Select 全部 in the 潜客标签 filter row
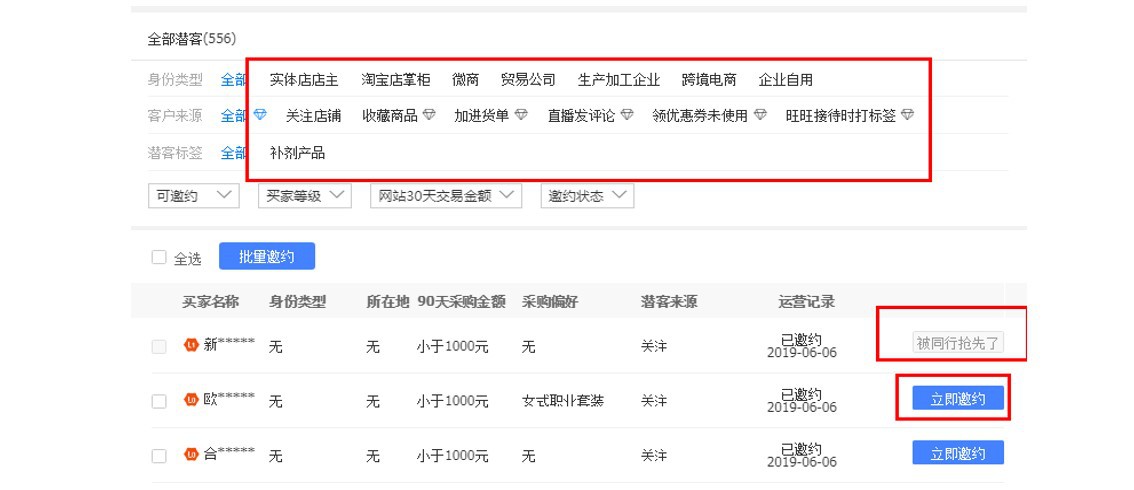Image resolution: width=1134 pixels, height=490 pixels. coord(234,153)
